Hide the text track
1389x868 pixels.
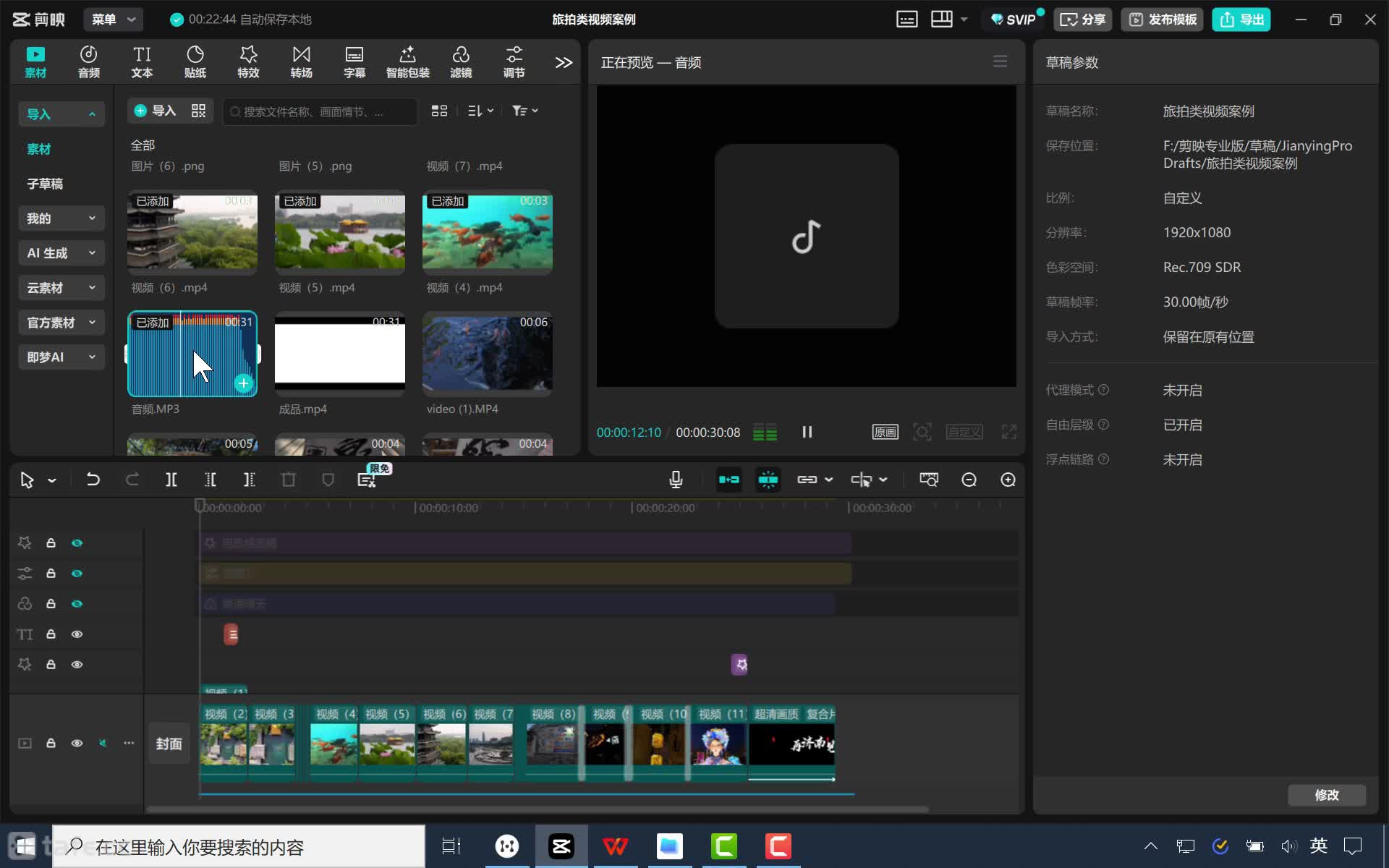[x=77, y=634]
